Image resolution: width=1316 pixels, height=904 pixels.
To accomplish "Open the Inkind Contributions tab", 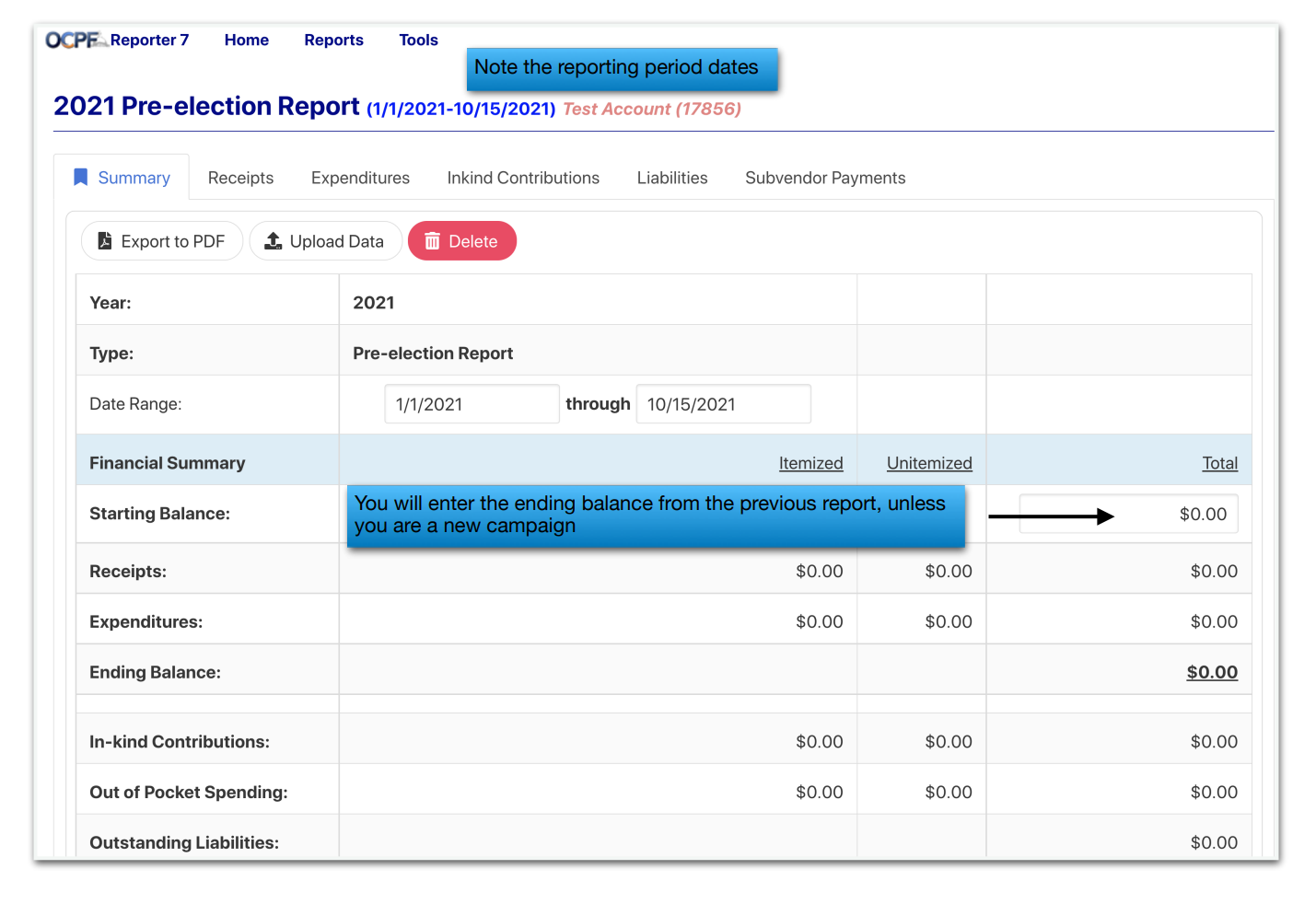I will (x=523, y=178).
